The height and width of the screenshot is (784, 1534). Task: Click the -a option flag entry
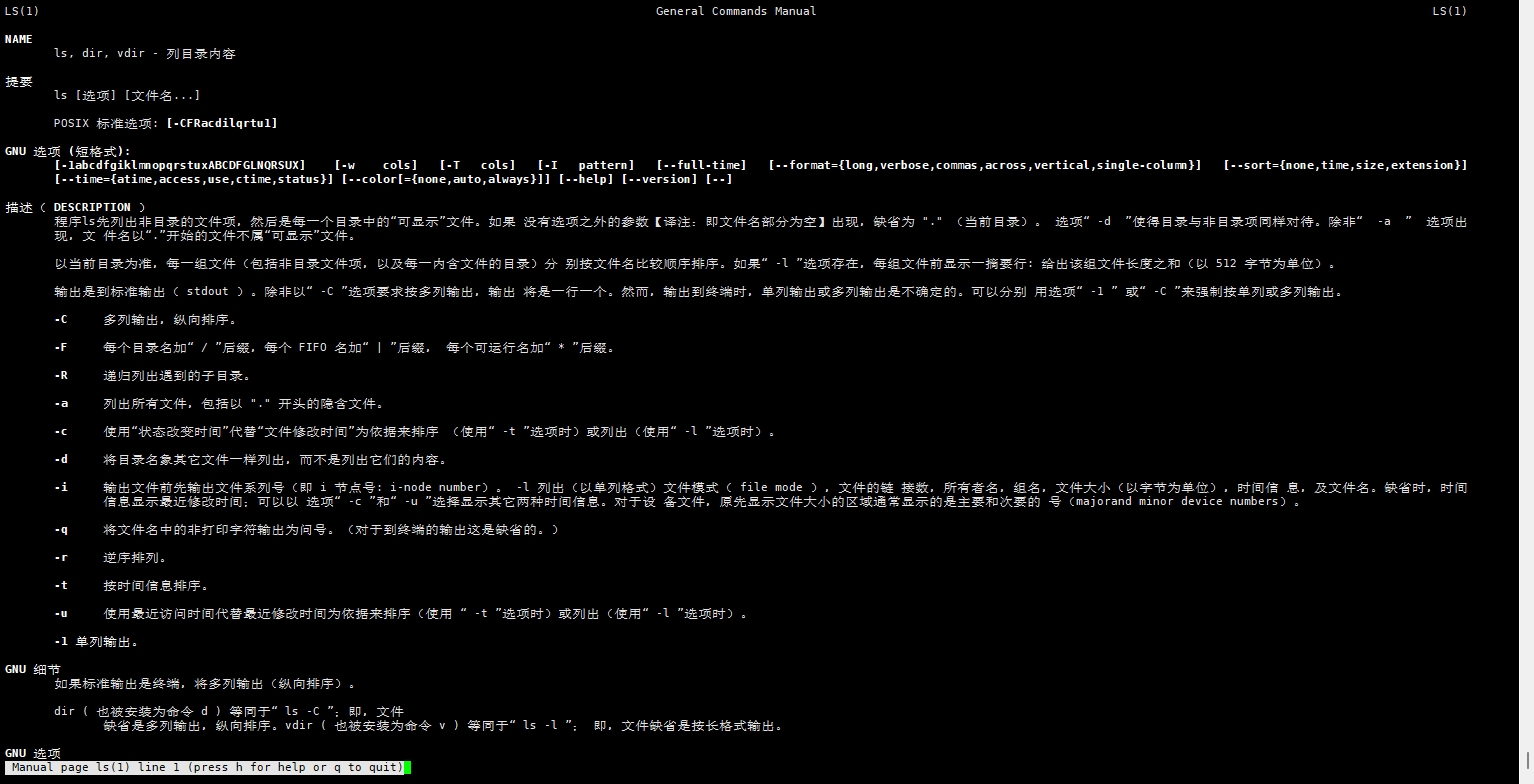(x=61, y=404)
